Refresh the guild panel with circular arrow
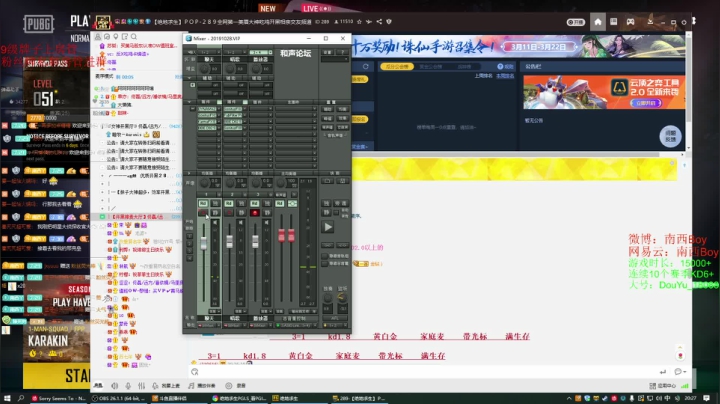 pyautogui.click(x=366, y=67)
